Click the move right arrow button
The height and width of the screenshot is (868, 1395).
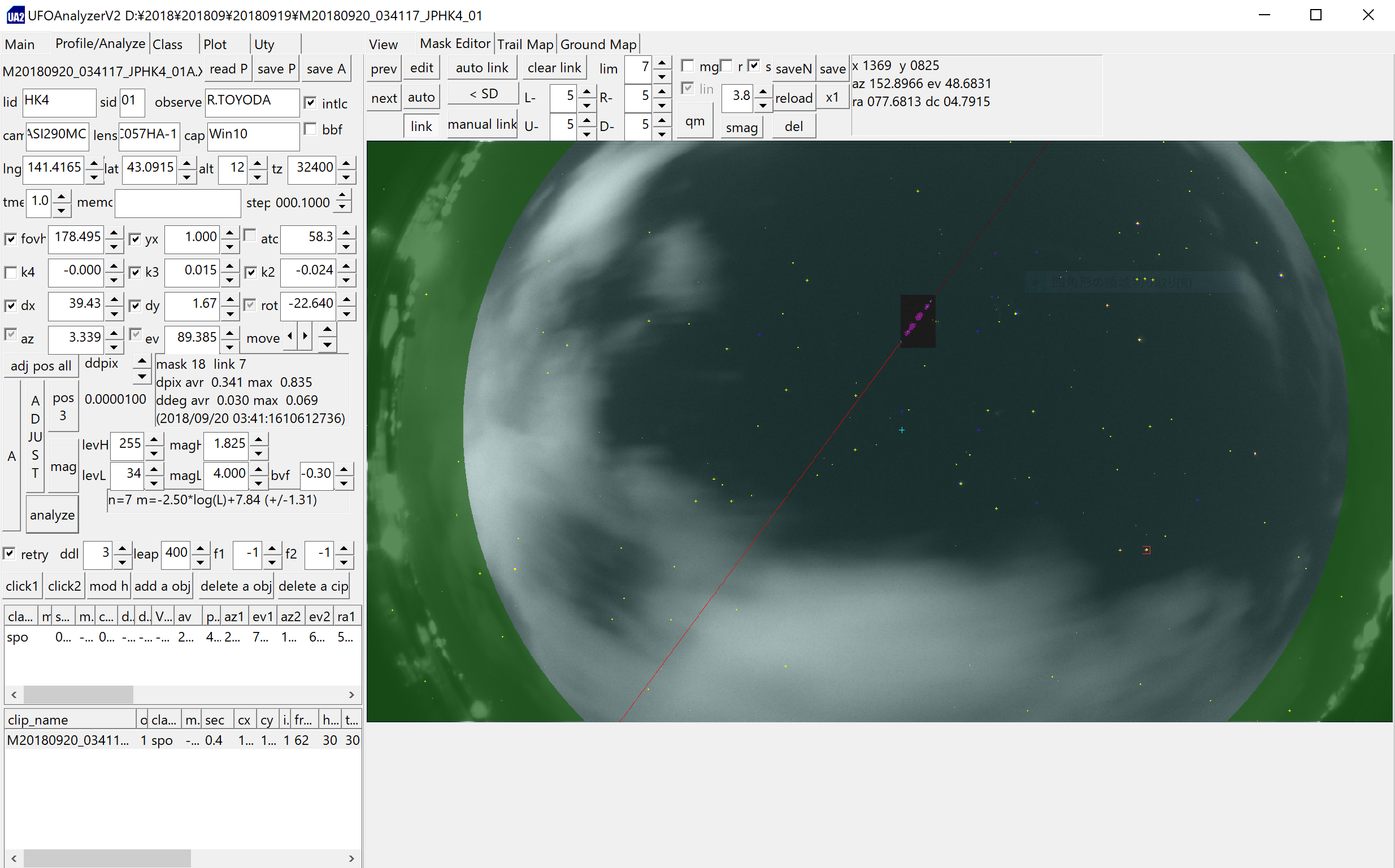(x=305, y=337)
